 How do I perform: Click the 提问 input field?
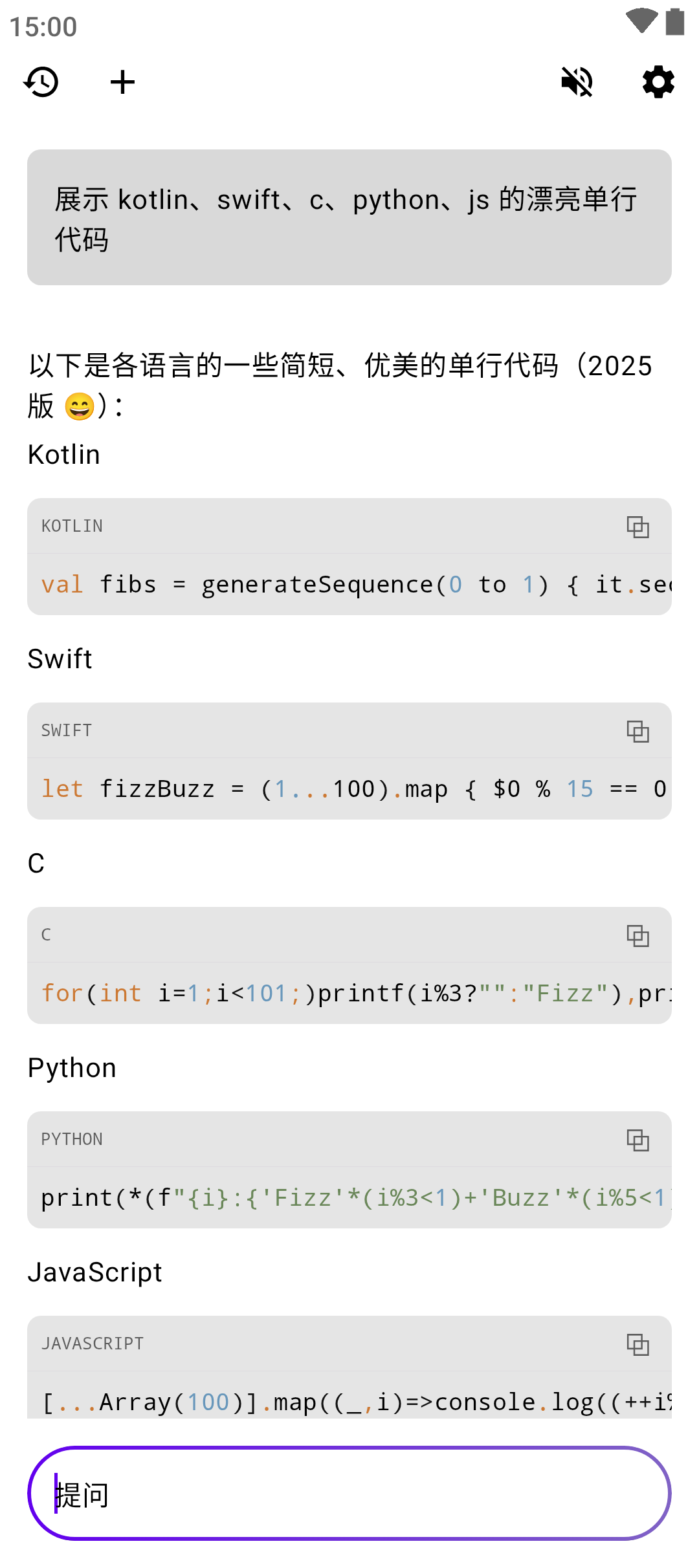[x=349, y=1494]
